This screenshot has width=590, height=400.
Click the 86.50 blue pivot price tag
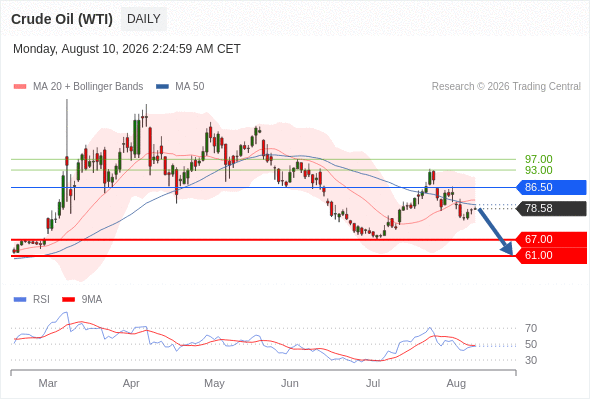point(552,187)
